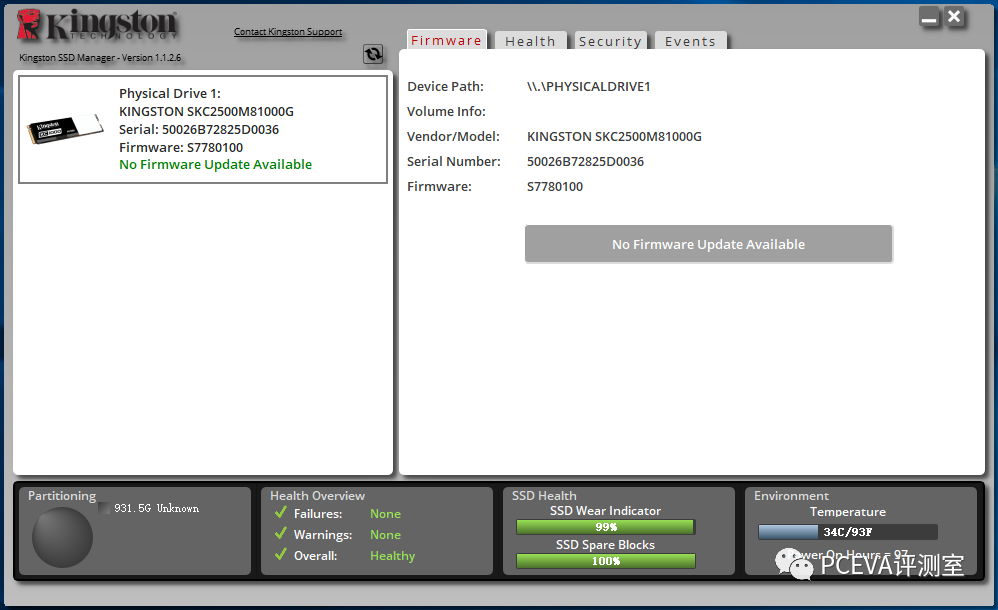Close the Kingston SSD Manager window
Screen dimensions: 998x610
pos(954,17)
